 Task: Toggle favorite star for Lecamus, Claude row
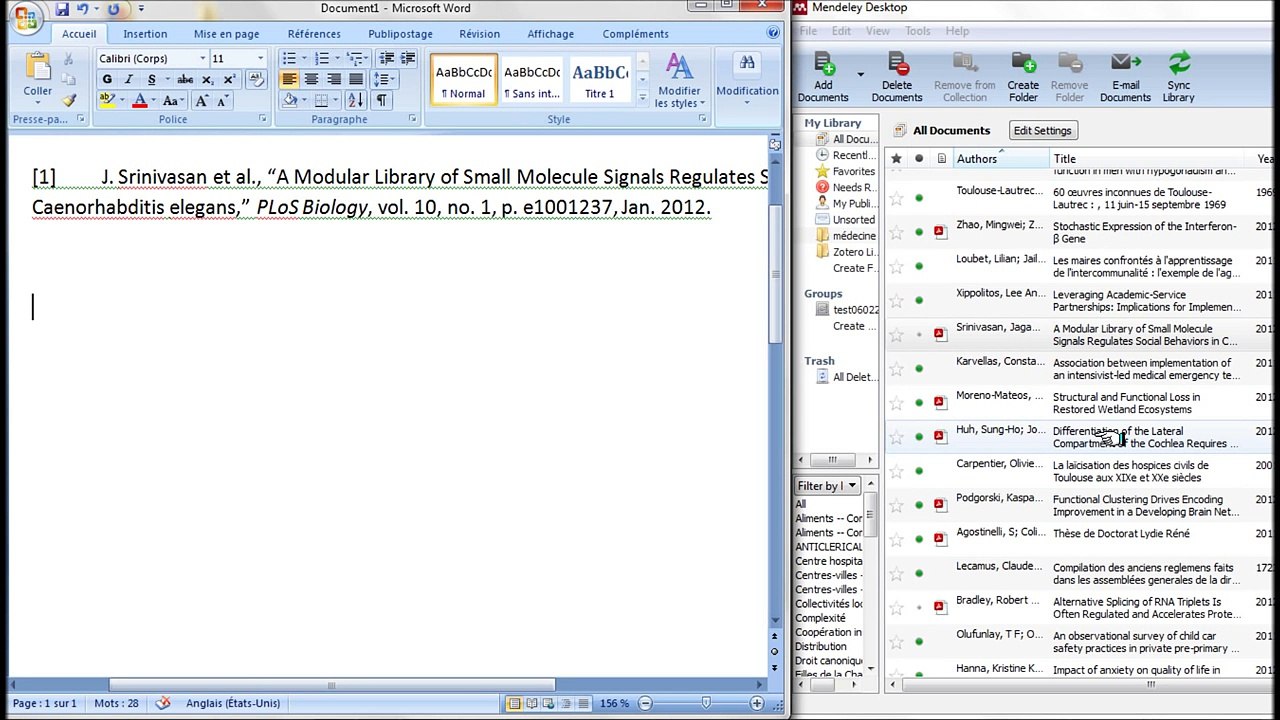click(896, 573)
